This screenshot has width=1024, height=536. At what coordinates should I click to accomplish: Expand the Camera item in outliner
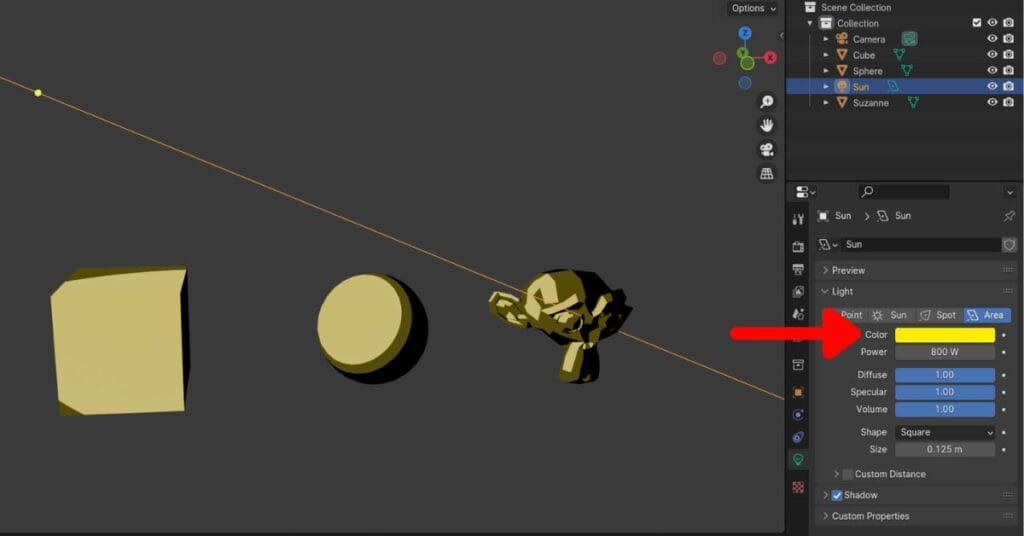pyautogui.click(x=826, y=39)
